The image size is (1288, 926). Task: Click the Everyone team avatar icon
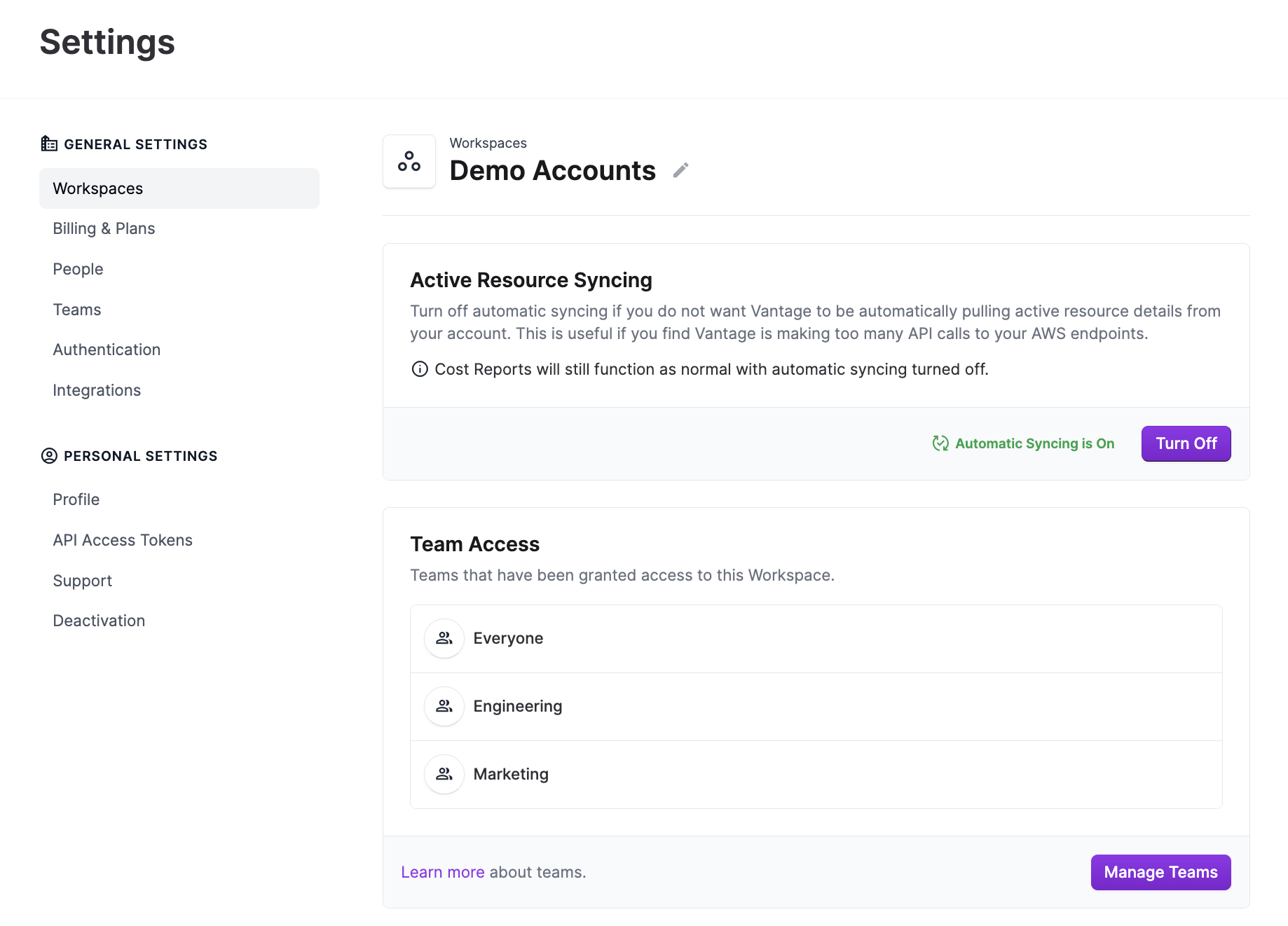(x=444, y=638)
